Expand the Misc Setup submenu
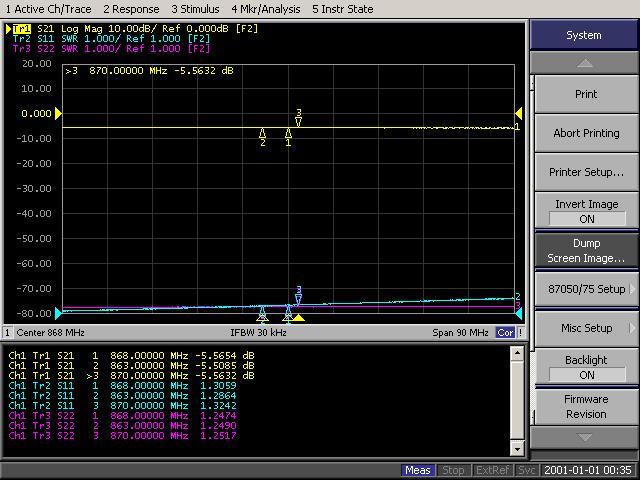Screen dimensions: 640x480 click(586, 328)
